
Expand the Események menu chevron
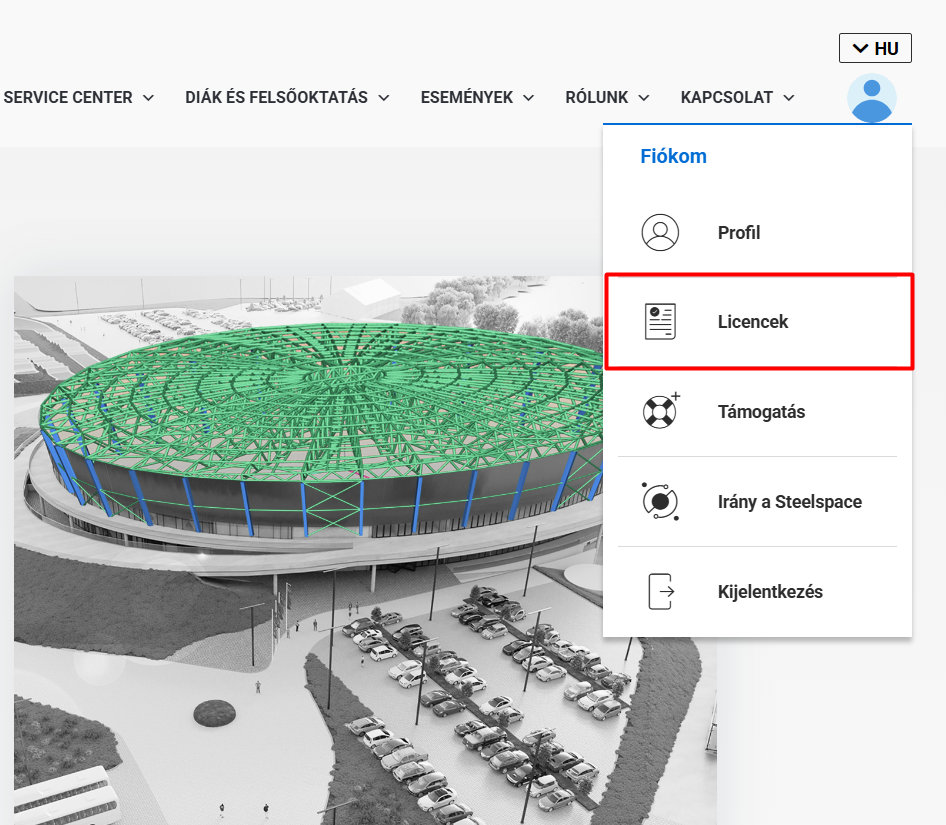click(529, 98)
